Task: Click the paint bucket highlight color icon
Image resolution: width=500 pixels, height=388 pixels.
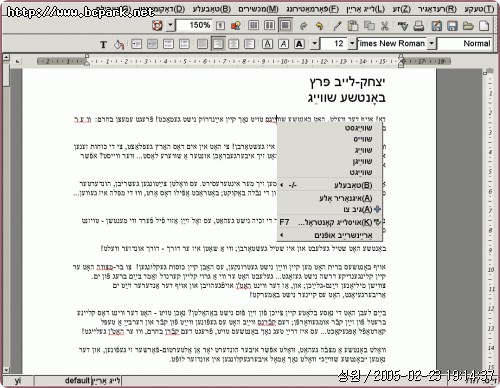Action: pos(119,44)
